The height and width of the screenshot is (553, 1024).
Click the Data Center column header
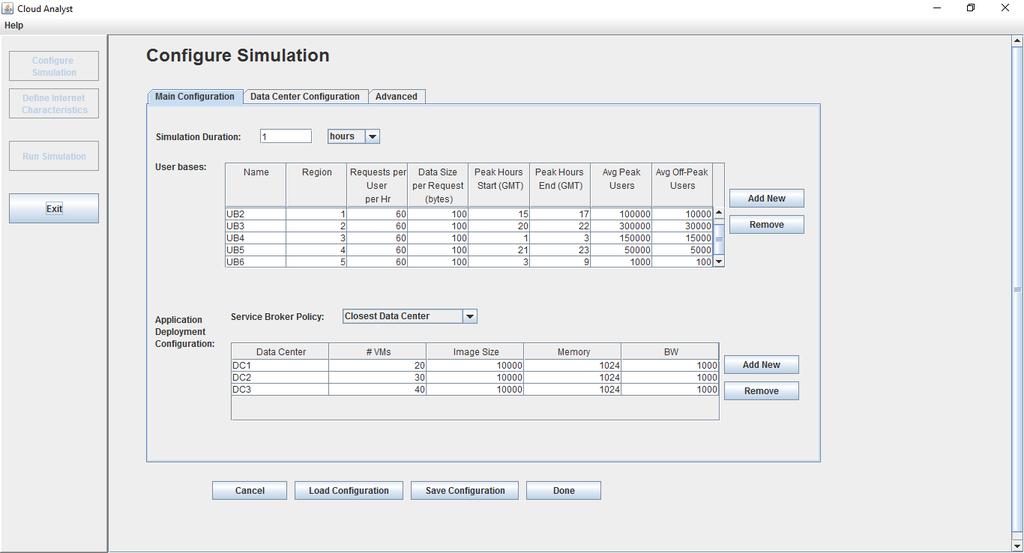280,352
